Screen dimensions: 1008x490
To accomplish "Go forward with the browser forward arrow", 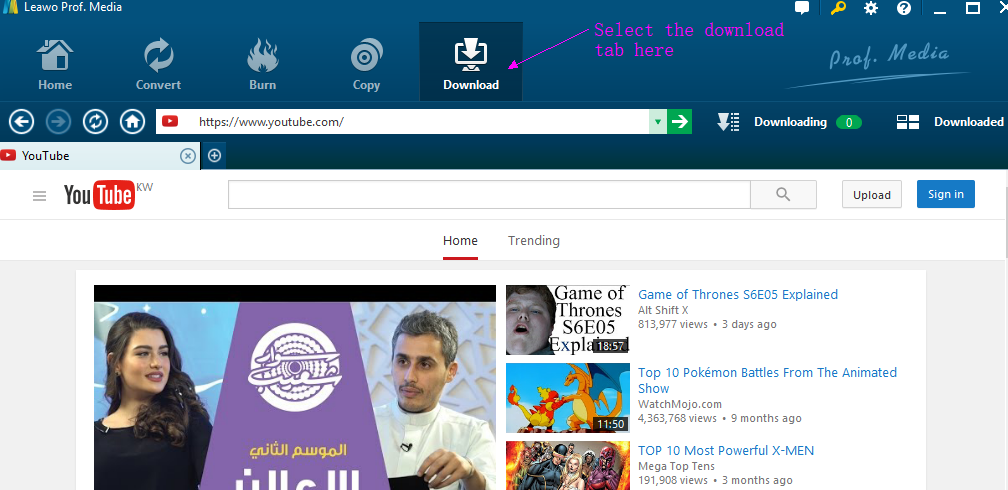I will [58, 122].
